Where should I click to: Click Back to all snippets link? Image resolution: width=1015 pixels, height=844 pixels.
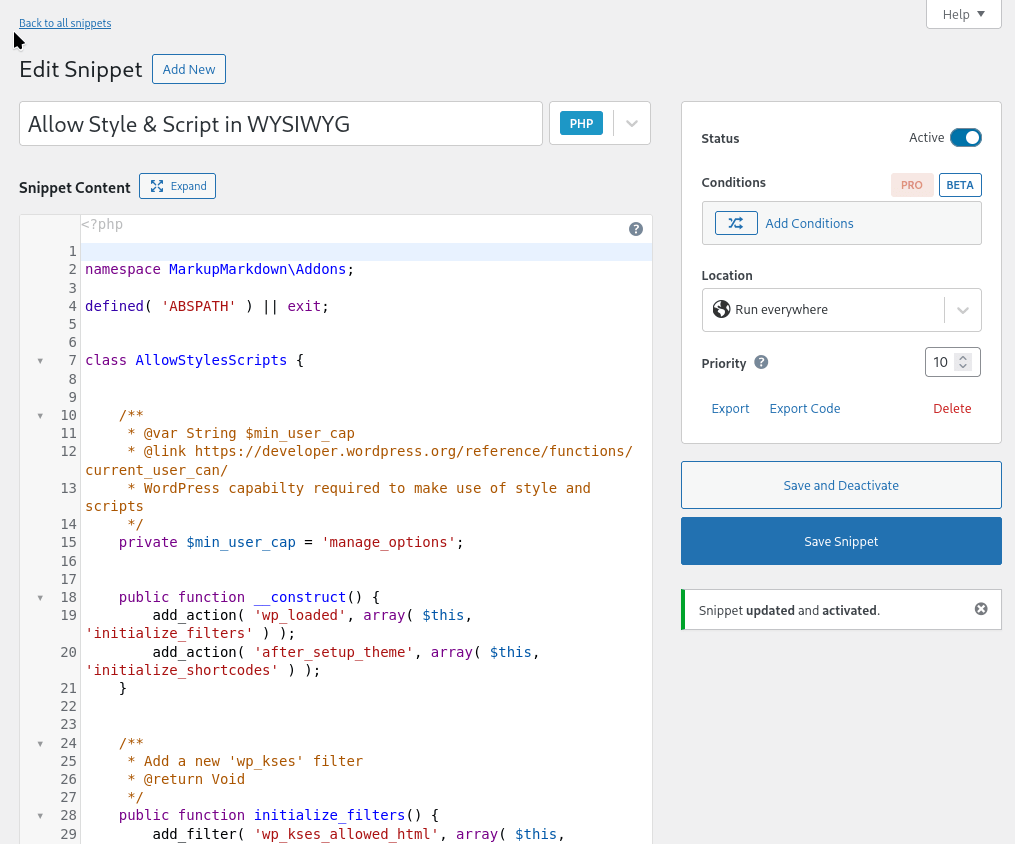pos(65,23)
